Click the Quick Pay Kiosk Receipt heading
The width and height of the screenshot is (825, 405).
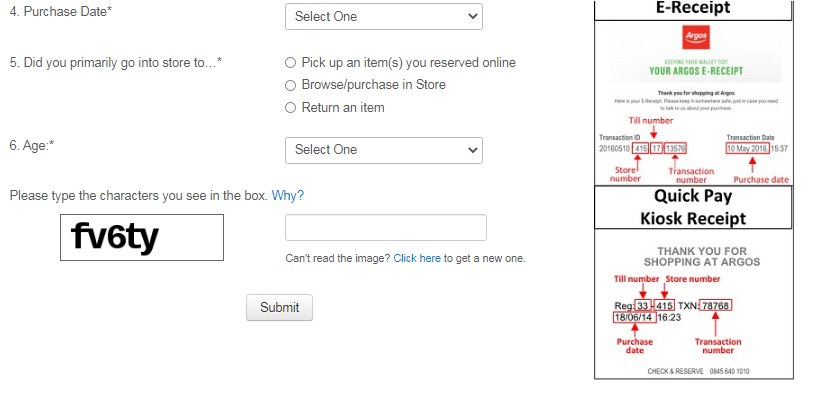pyautogui.click(x=693, y=207)
